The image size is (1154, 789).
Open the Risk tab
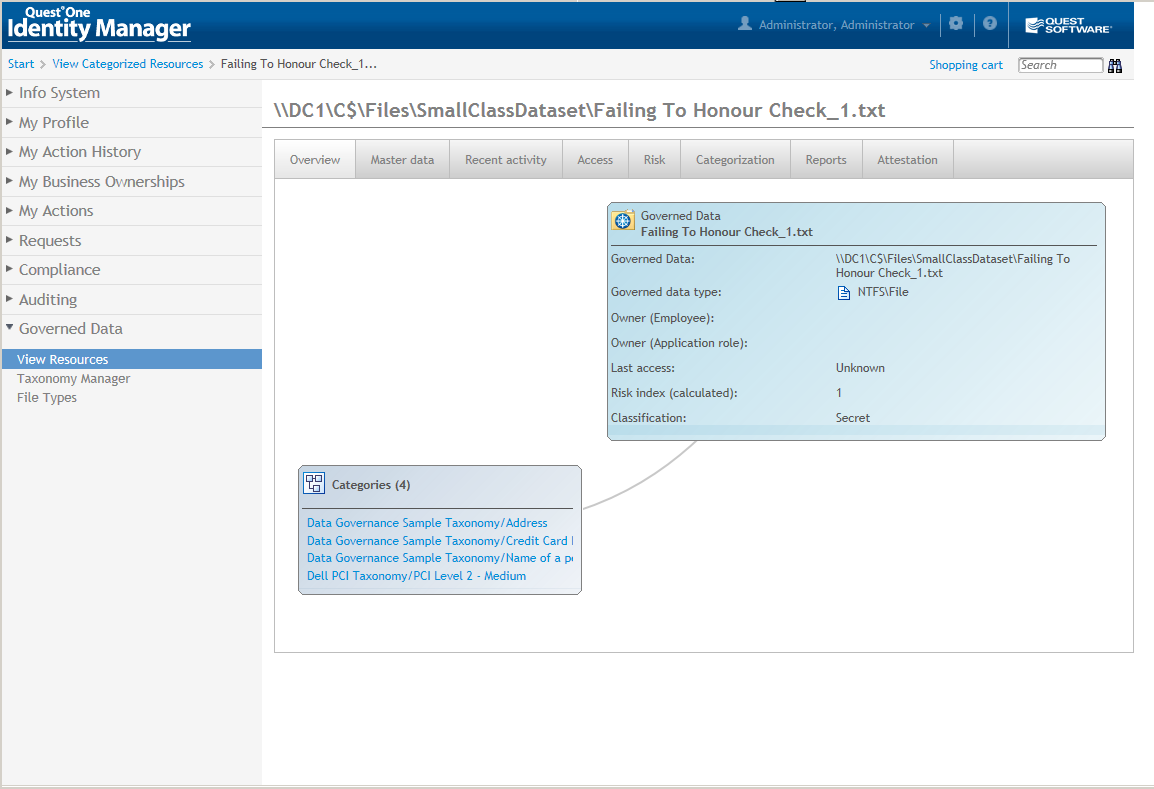click(654, 160)
